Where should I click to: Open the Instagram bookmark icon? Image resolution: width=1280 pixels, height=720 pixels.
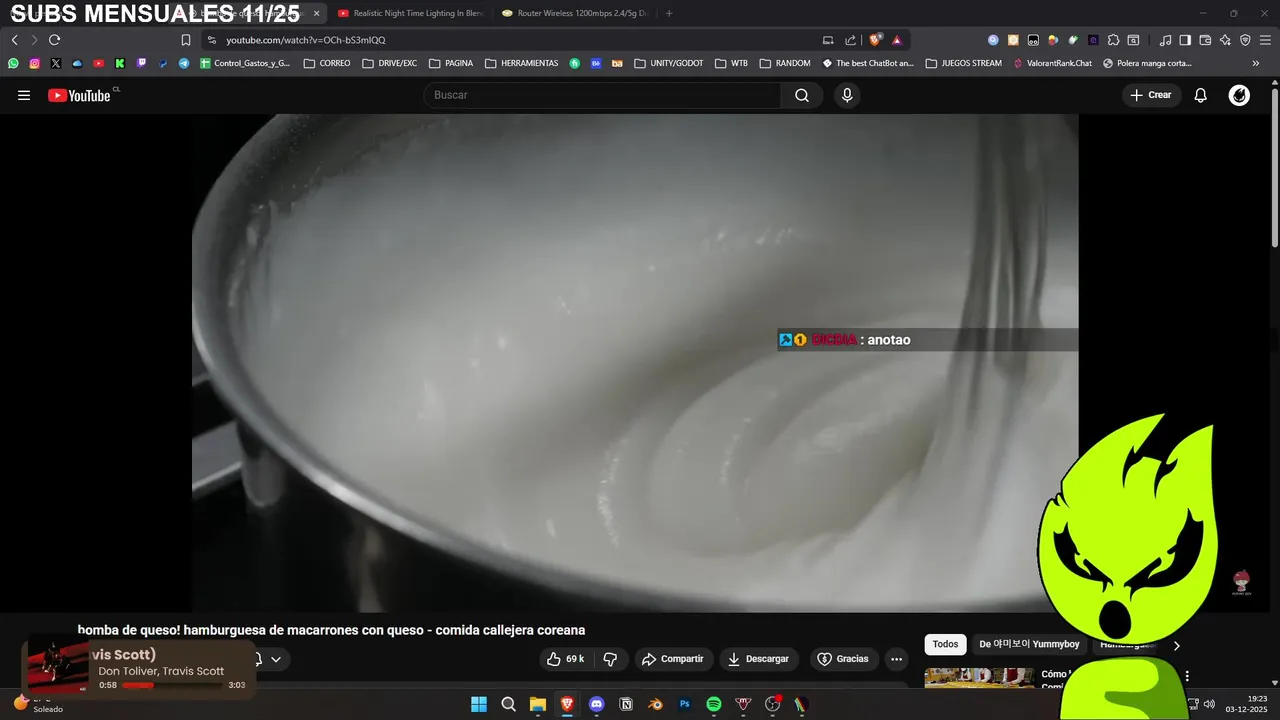(x=34, y=63)
